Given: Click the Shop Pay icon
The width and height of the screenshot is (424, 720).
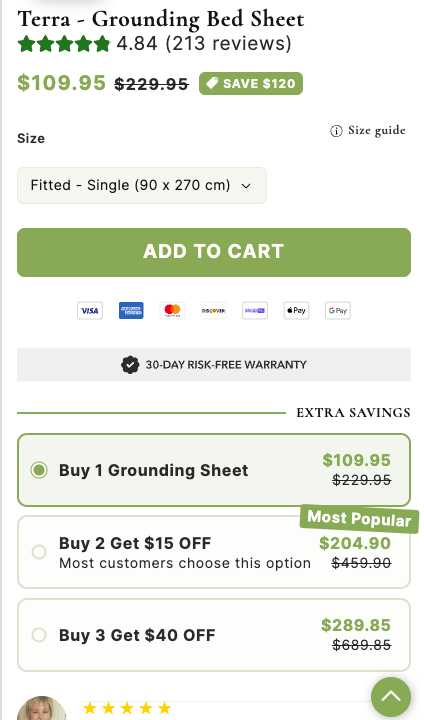Looking at the screenshot, I should click(255, 311).
